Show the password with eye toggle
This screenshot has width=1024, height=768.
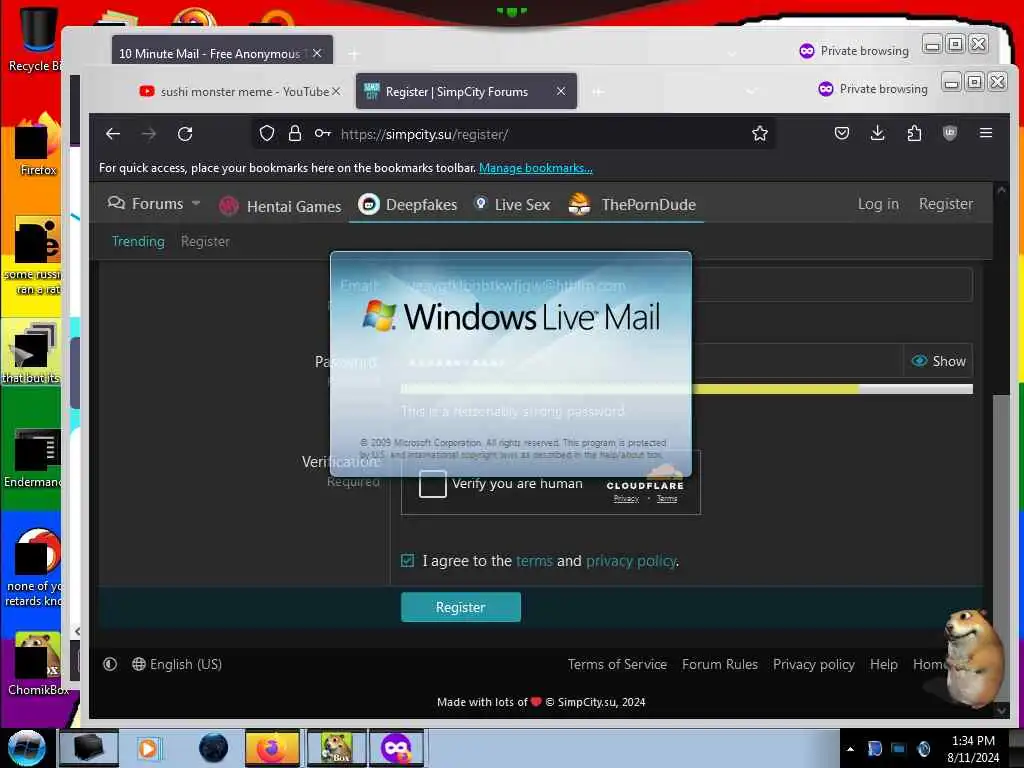(x=938, y=360)
